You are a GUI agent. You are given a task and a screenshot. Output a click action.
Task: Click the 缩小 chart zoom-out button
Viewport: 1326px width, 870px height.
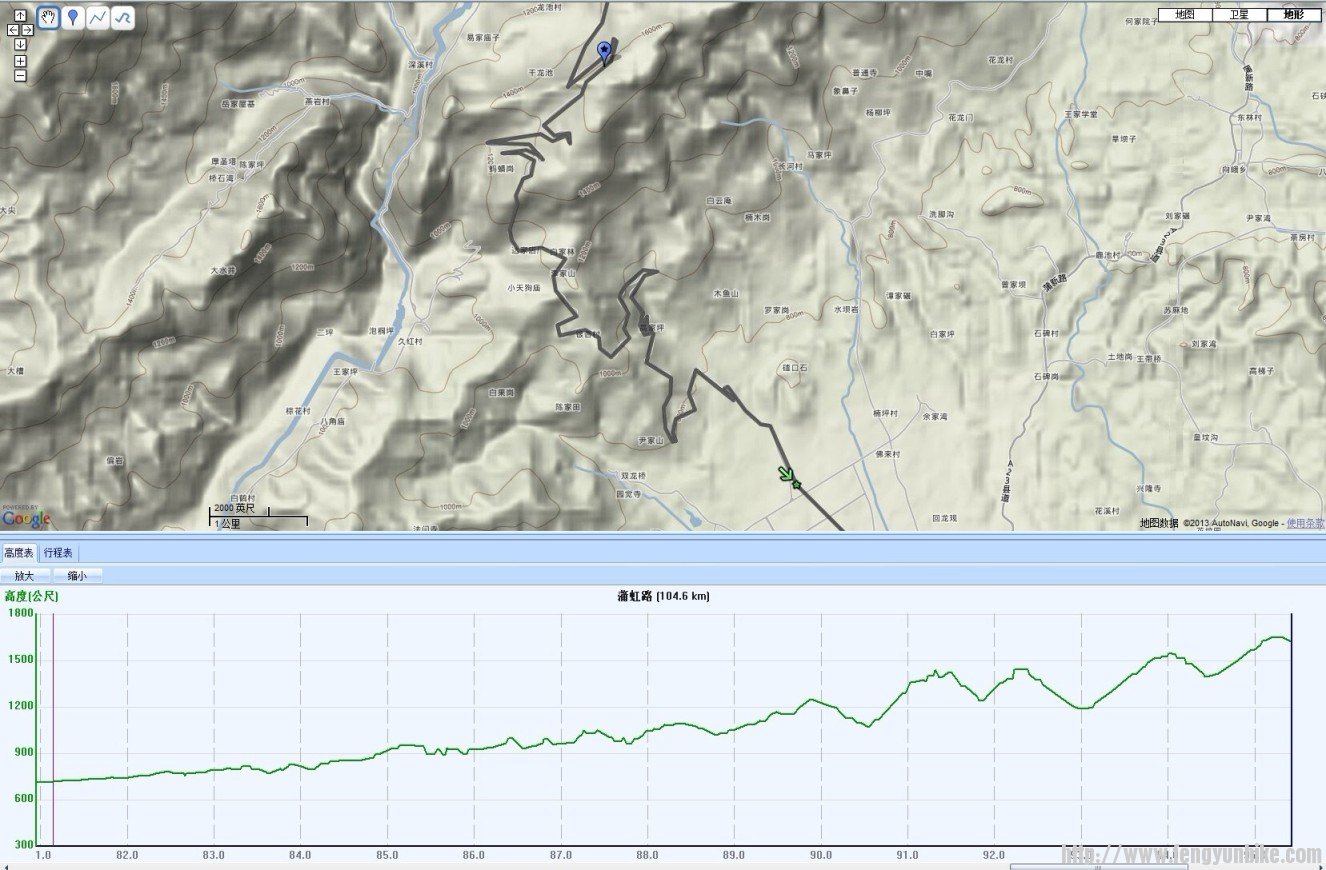77,576
